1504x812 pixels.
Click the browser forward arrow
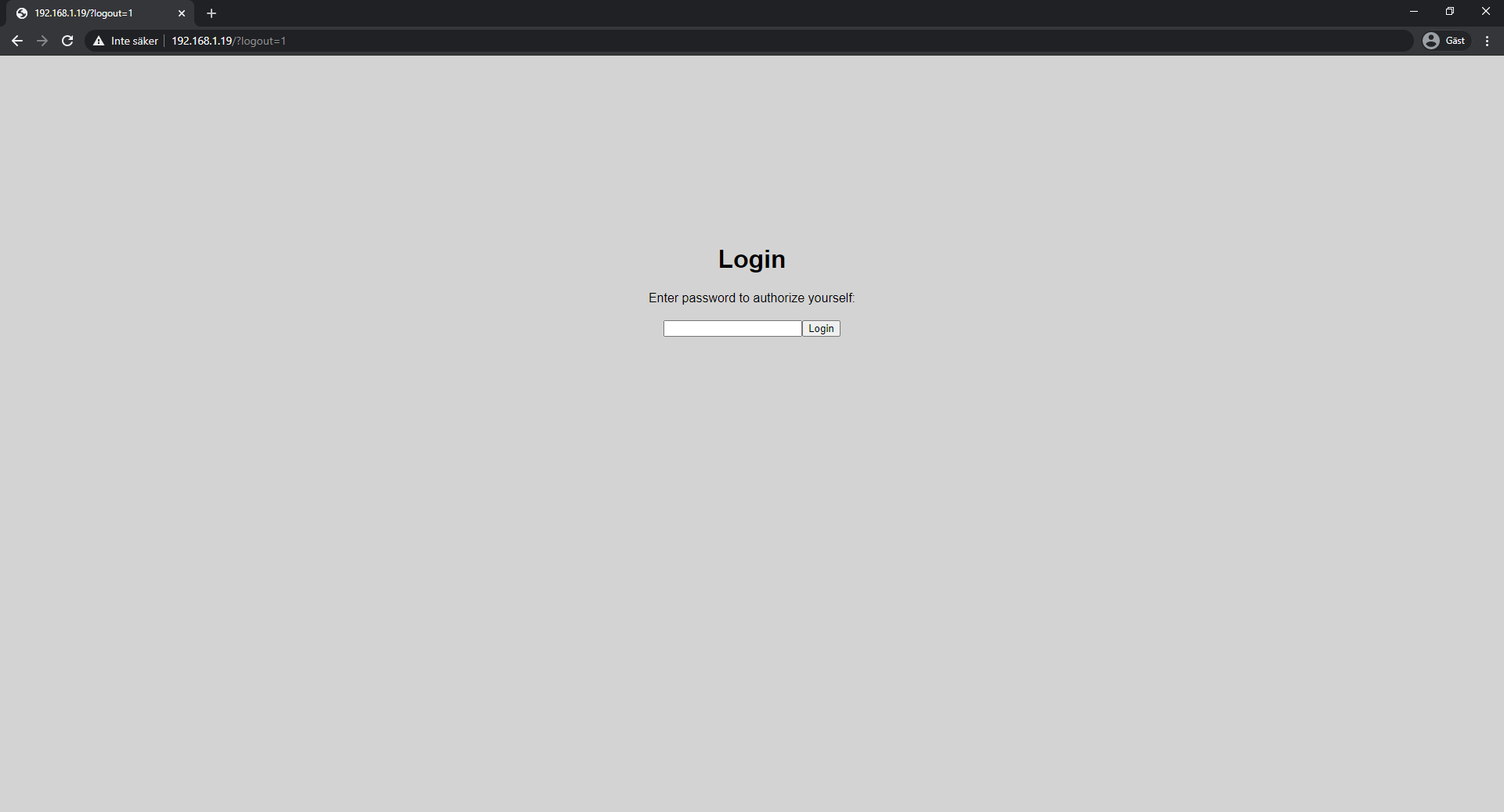coord(42,41)
